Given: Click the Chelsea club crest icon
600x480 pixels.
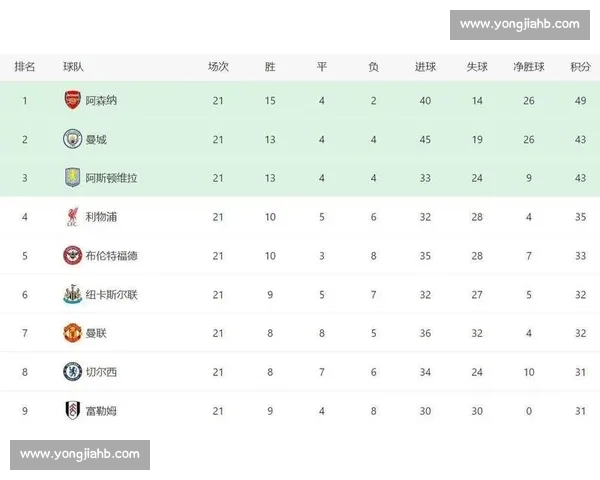Looking at the screenshot, I should 72,372.
